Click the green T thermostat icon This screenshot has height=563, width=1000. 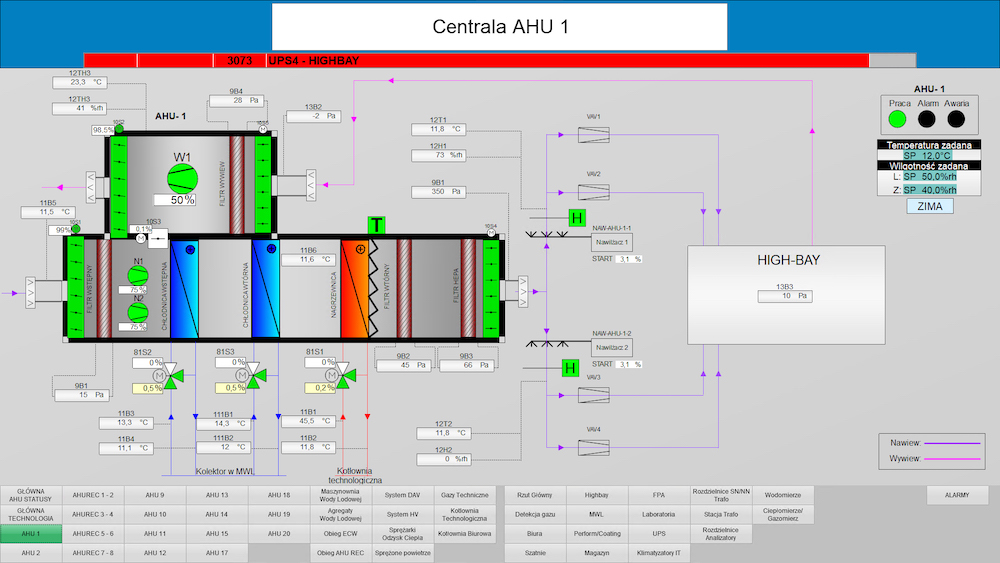pos(376,225)
